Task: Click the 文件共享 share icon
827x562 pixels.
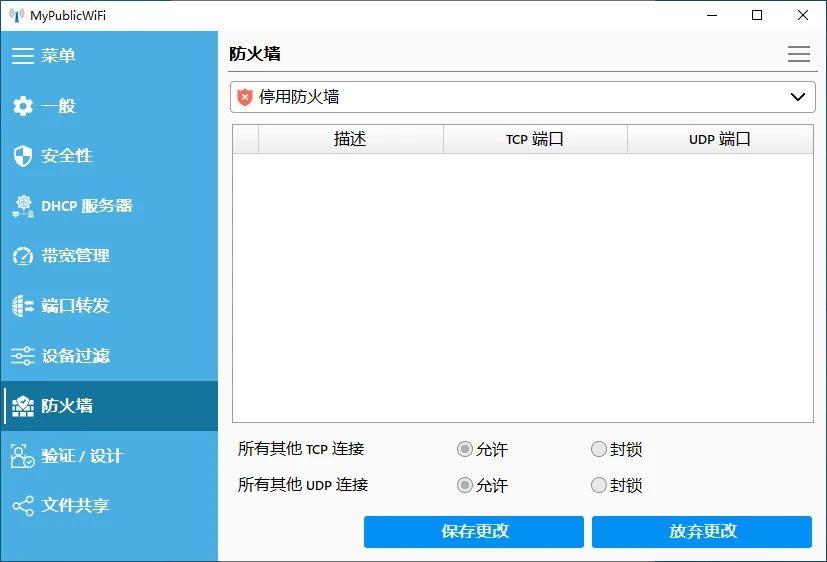Action: click(x=23, y=506)
